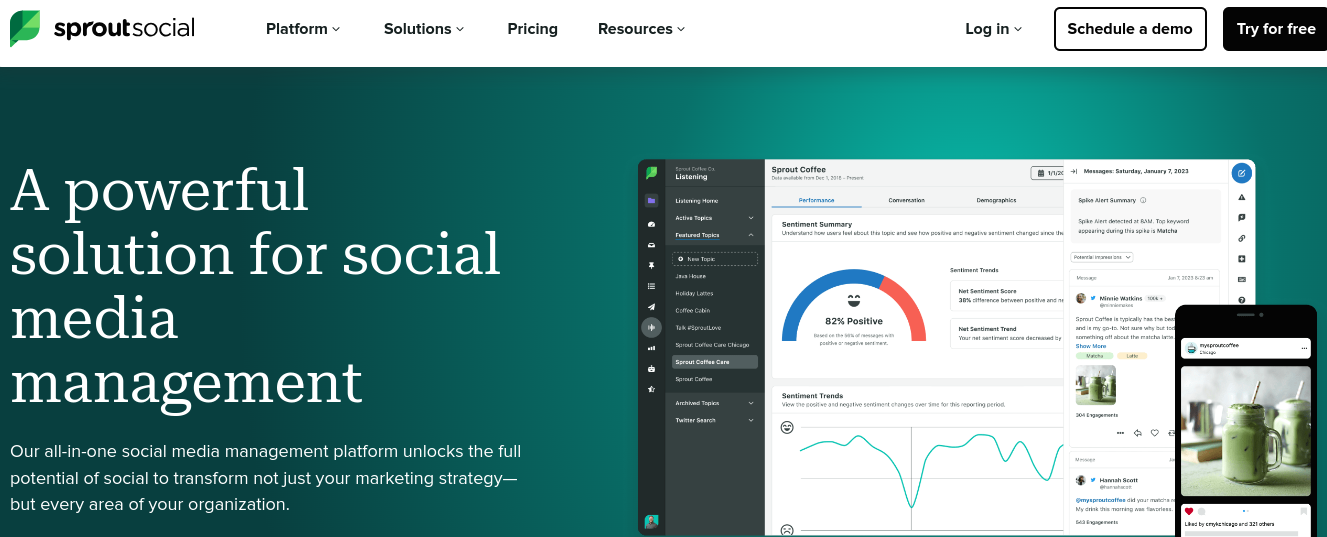The width and height of the screenshot is (1327, 537).
Task: Click the Sprout Social leaf logo
Action: (x=25, y=28)
